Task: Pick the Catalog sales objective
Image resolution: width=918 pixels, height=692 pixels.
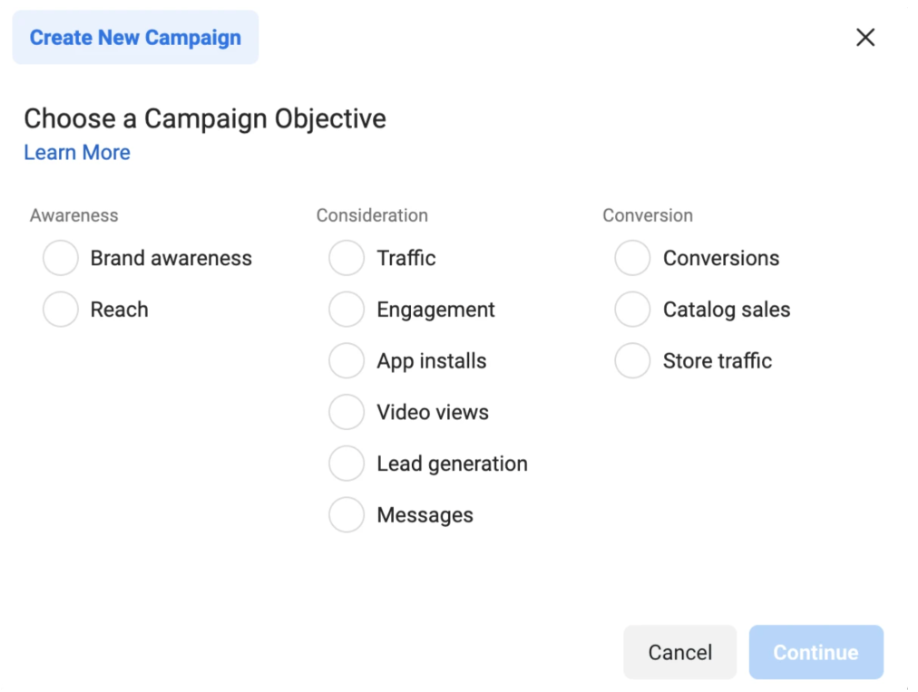Action: 632,309
